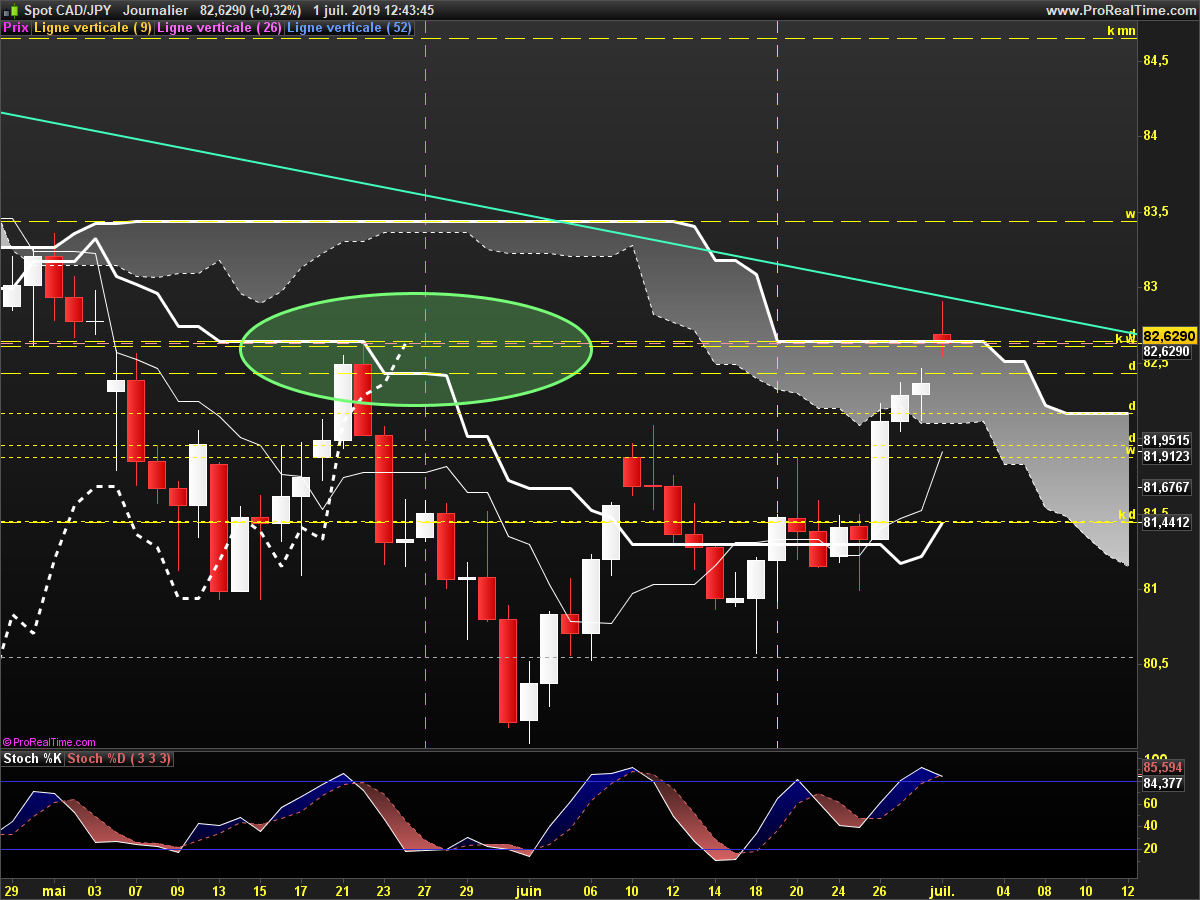1200x900 pixels.
Task: Click the juil. month label on time axis
Action: click(x=941, y=890)
